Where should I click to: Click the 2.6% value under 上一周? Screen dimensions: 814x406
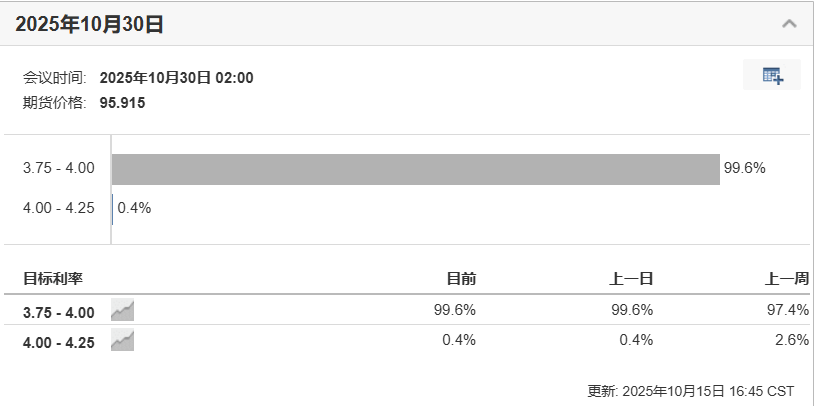791,340
